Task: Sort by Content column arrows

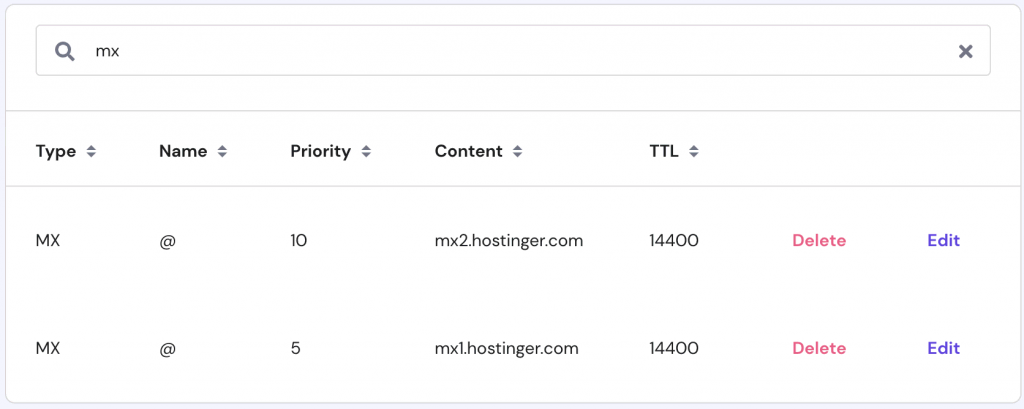Action: pos(517,152)
